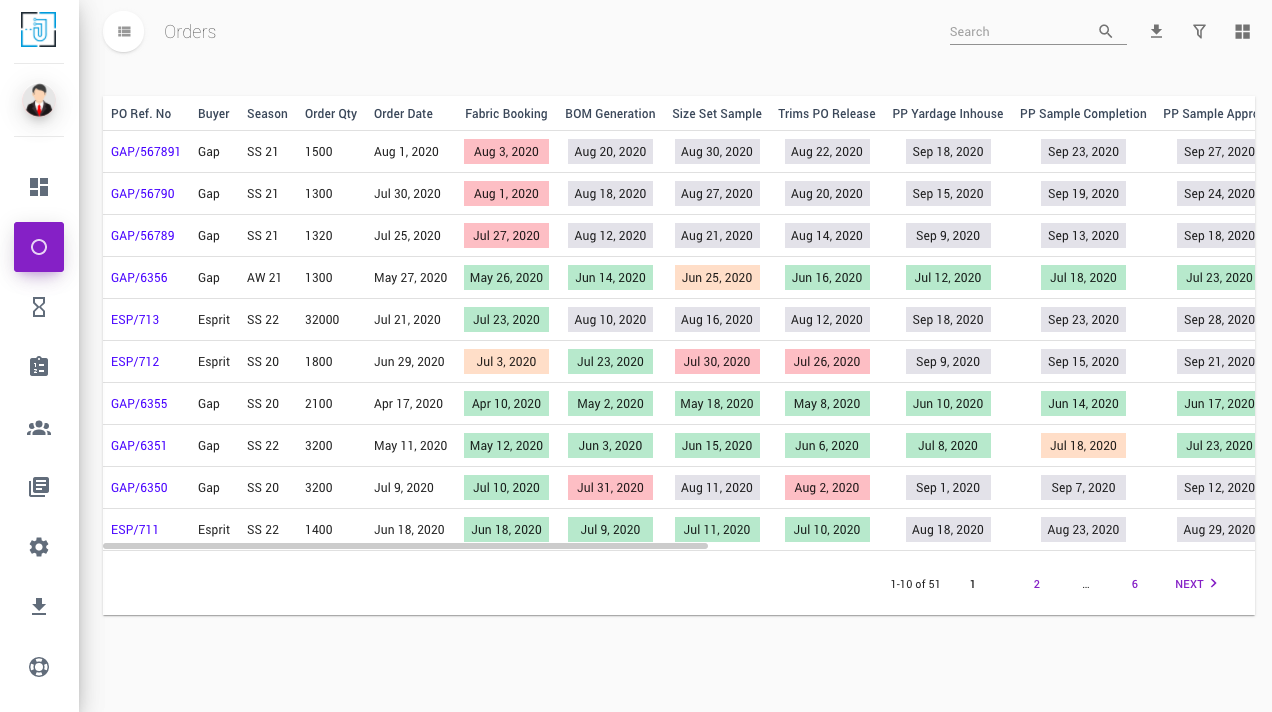Open the library icon in the sidebar
Viewport: 1272px width, 712px height.
39,487
